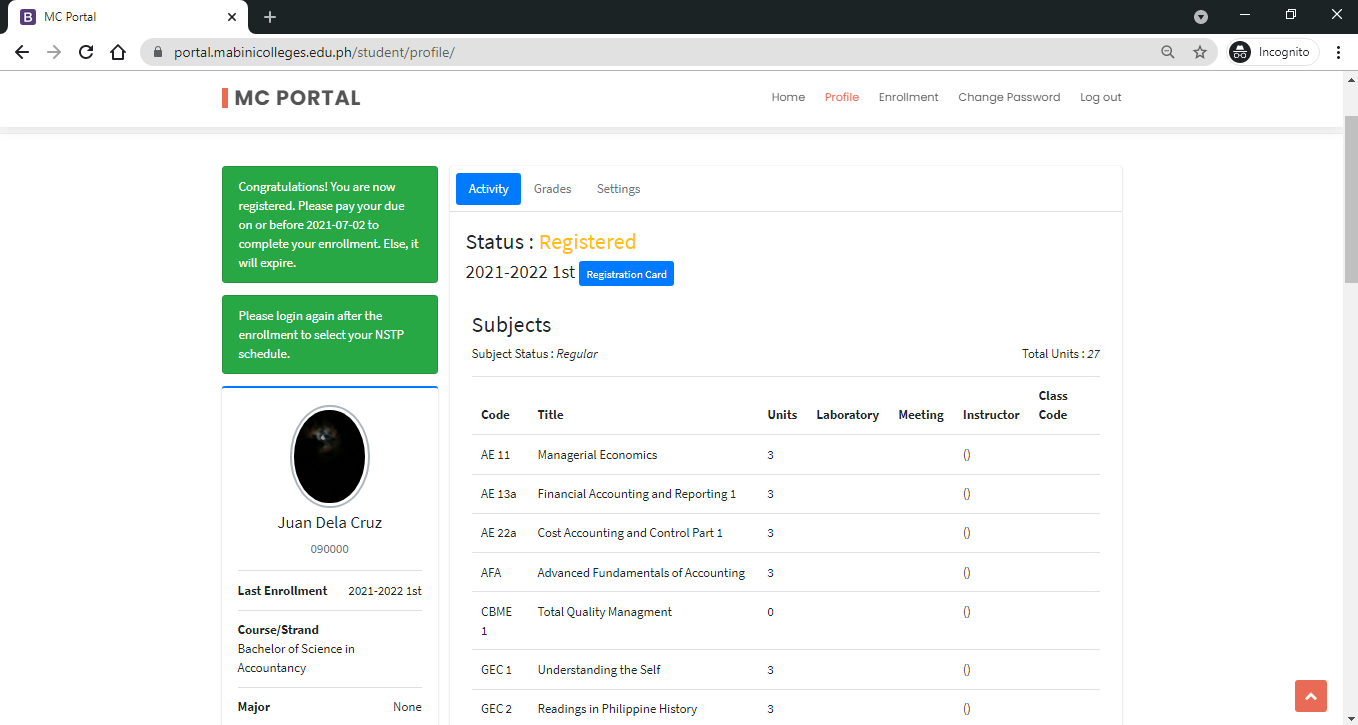Select the Activity tab

click(488, 189)
